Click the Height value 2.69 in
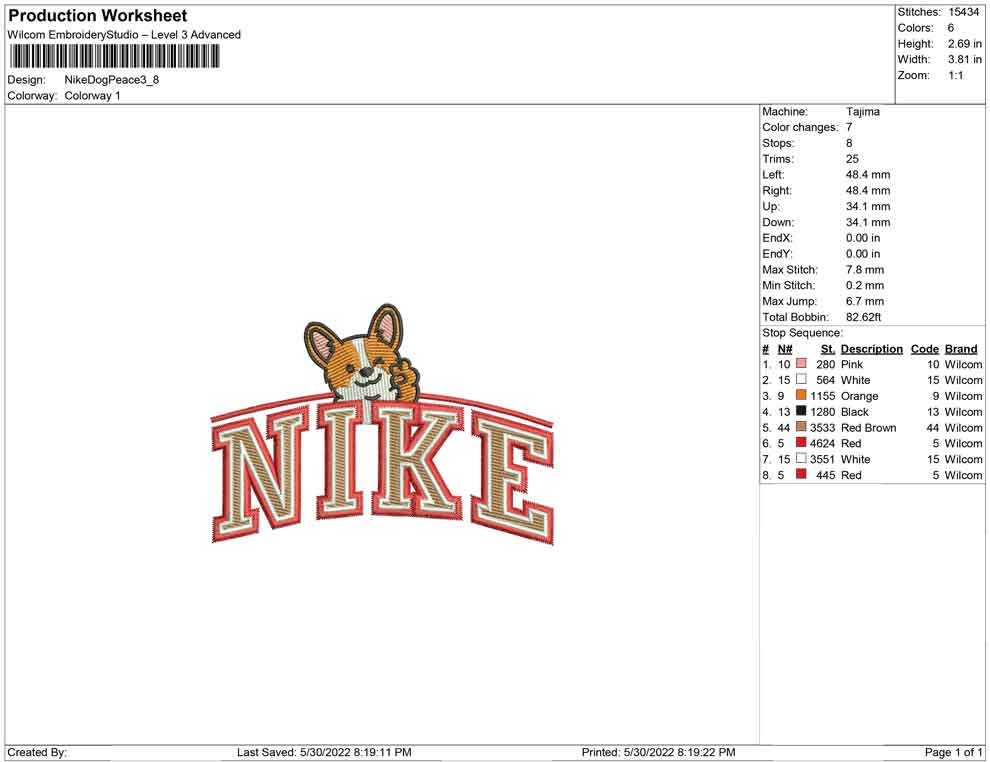 (x=964, y=44)
